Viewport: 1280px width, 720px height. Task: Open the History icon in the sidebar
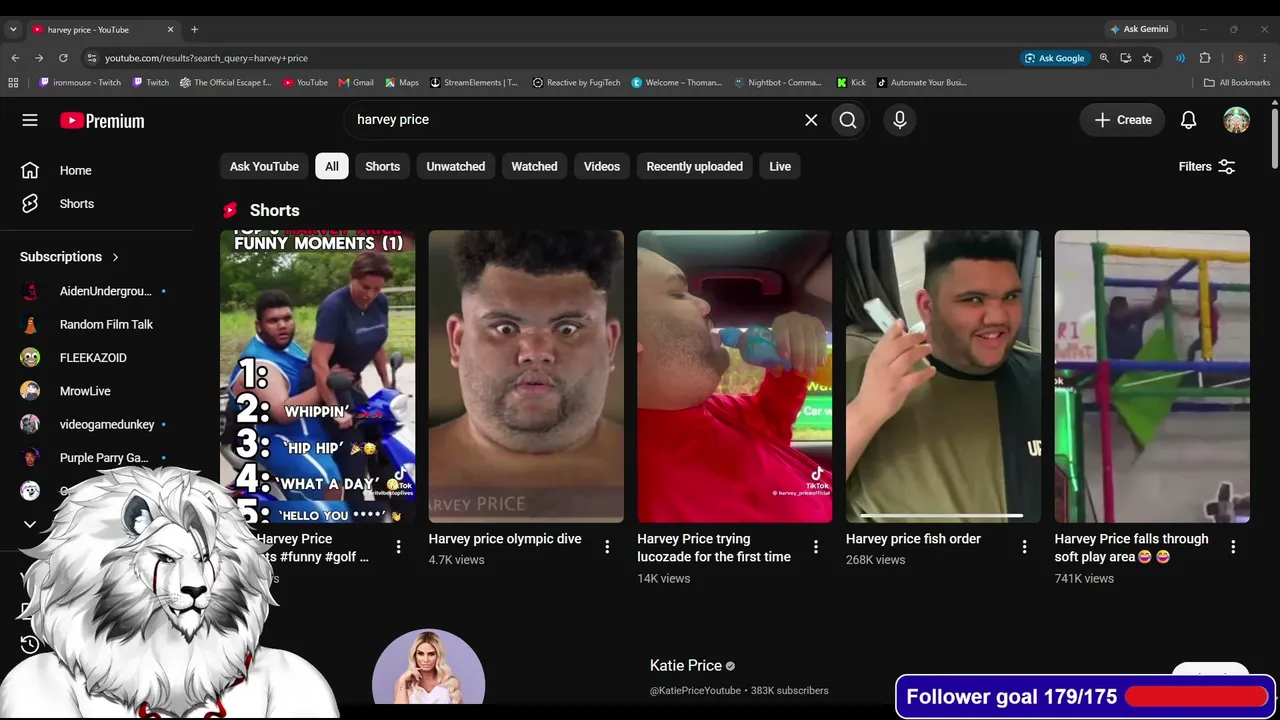tap(30, 644)
